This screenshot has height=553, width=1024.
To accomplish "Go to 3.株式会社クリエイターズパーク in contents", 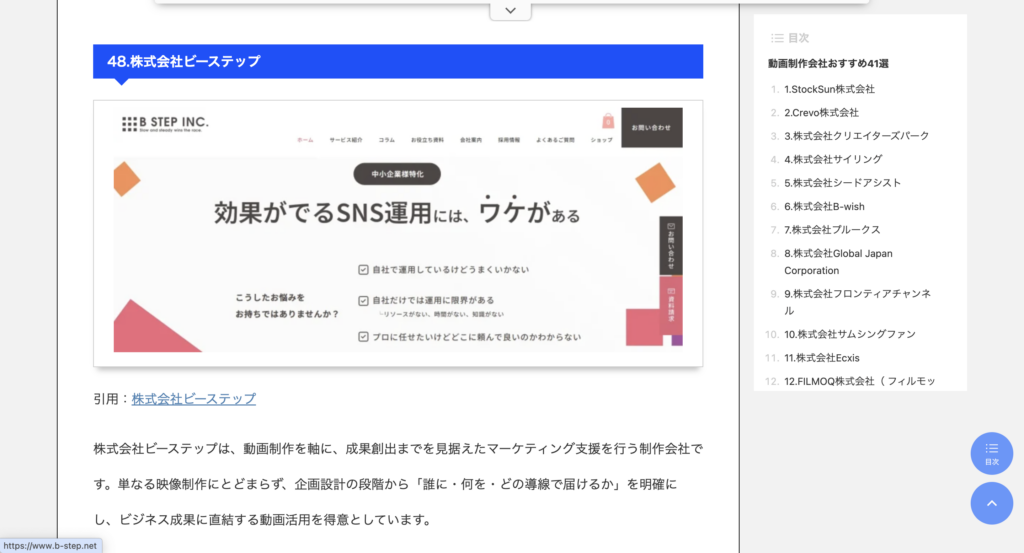I will pyautogui.click(x=857, y=136).
